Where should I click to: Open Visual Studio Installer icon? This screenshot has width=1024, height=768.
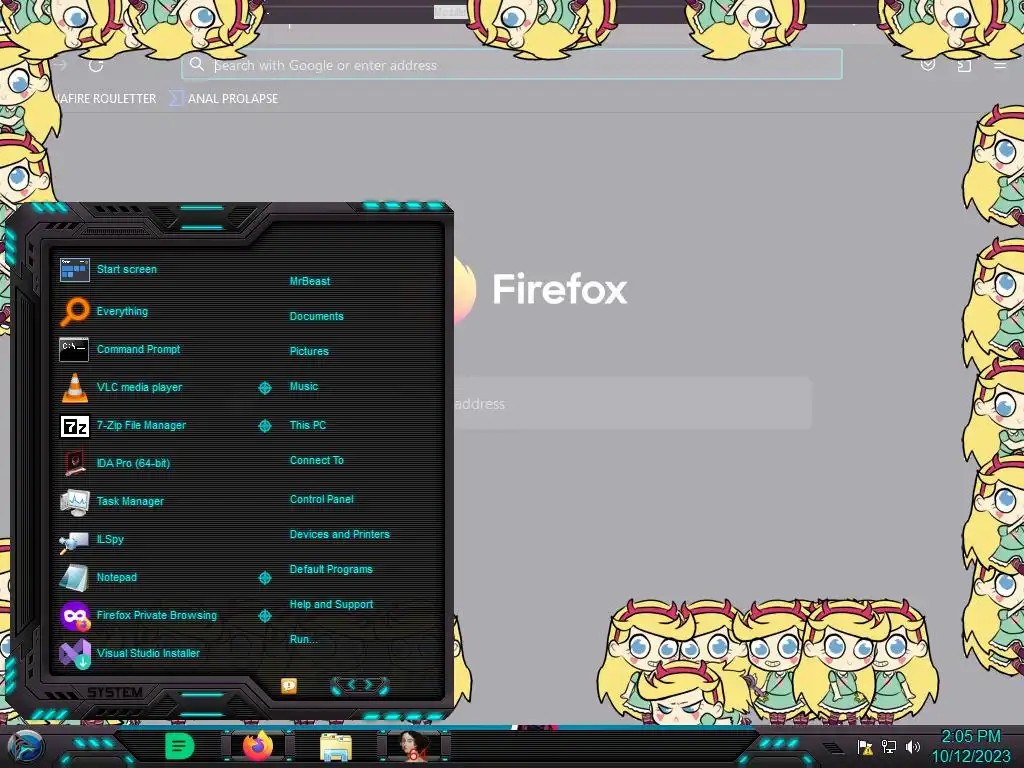(74, 654)
